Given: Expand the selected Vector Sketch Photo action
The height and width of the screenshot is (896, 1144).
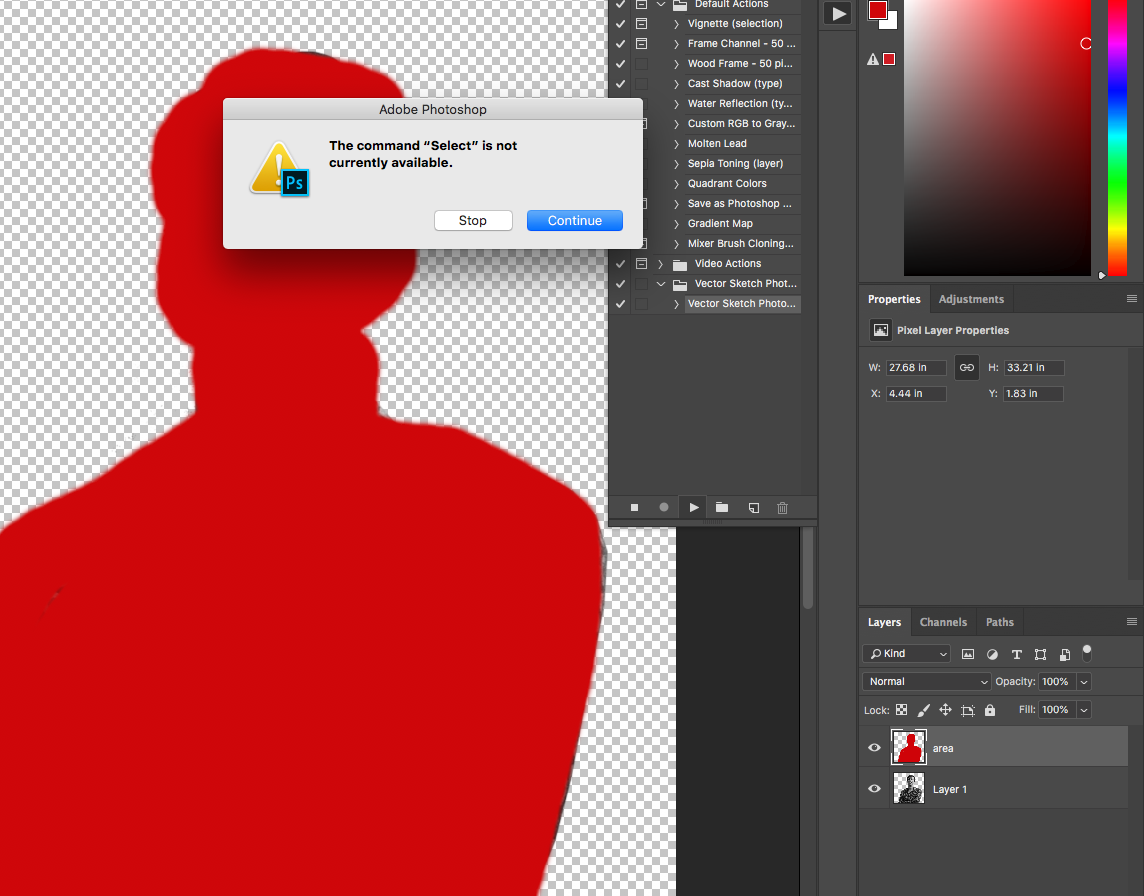Looking at the screenshot, I should pyautogui.click(x=676, y=304).
